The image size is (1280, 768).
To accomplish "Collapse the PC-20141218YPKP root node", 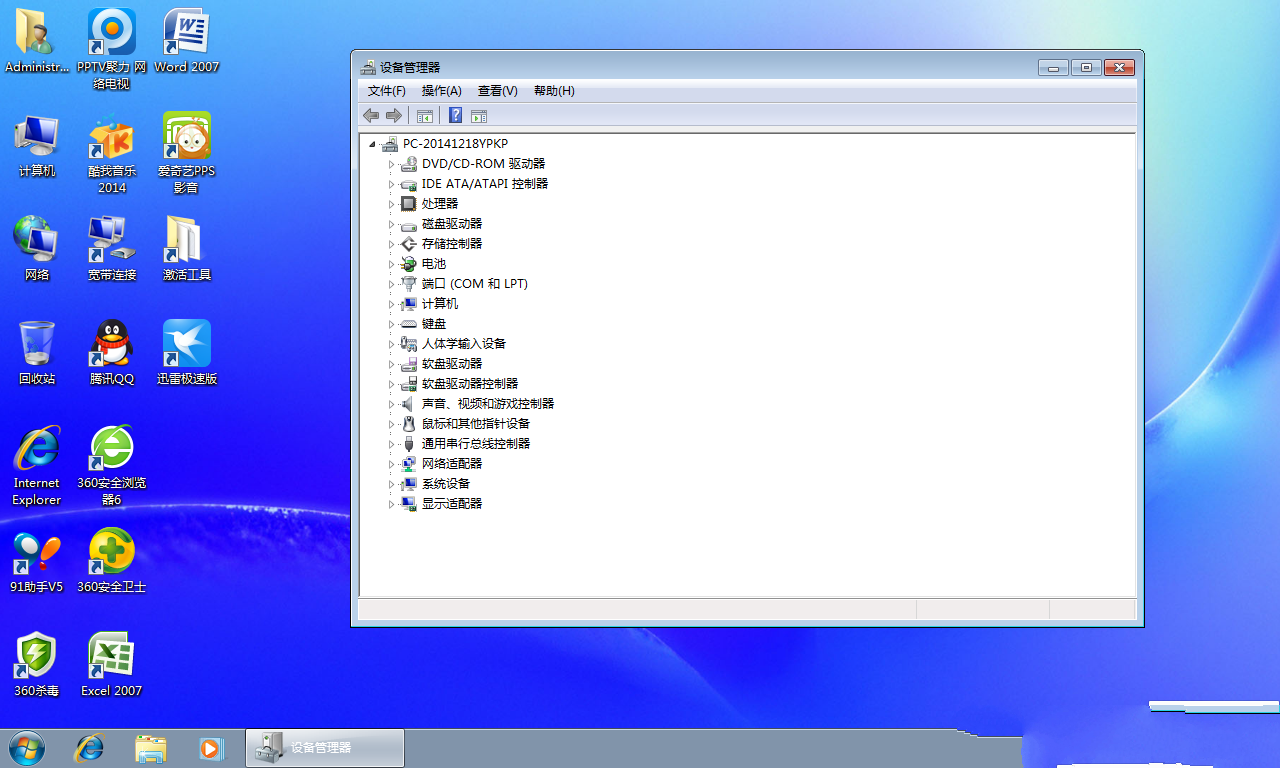I will point(373,144).
